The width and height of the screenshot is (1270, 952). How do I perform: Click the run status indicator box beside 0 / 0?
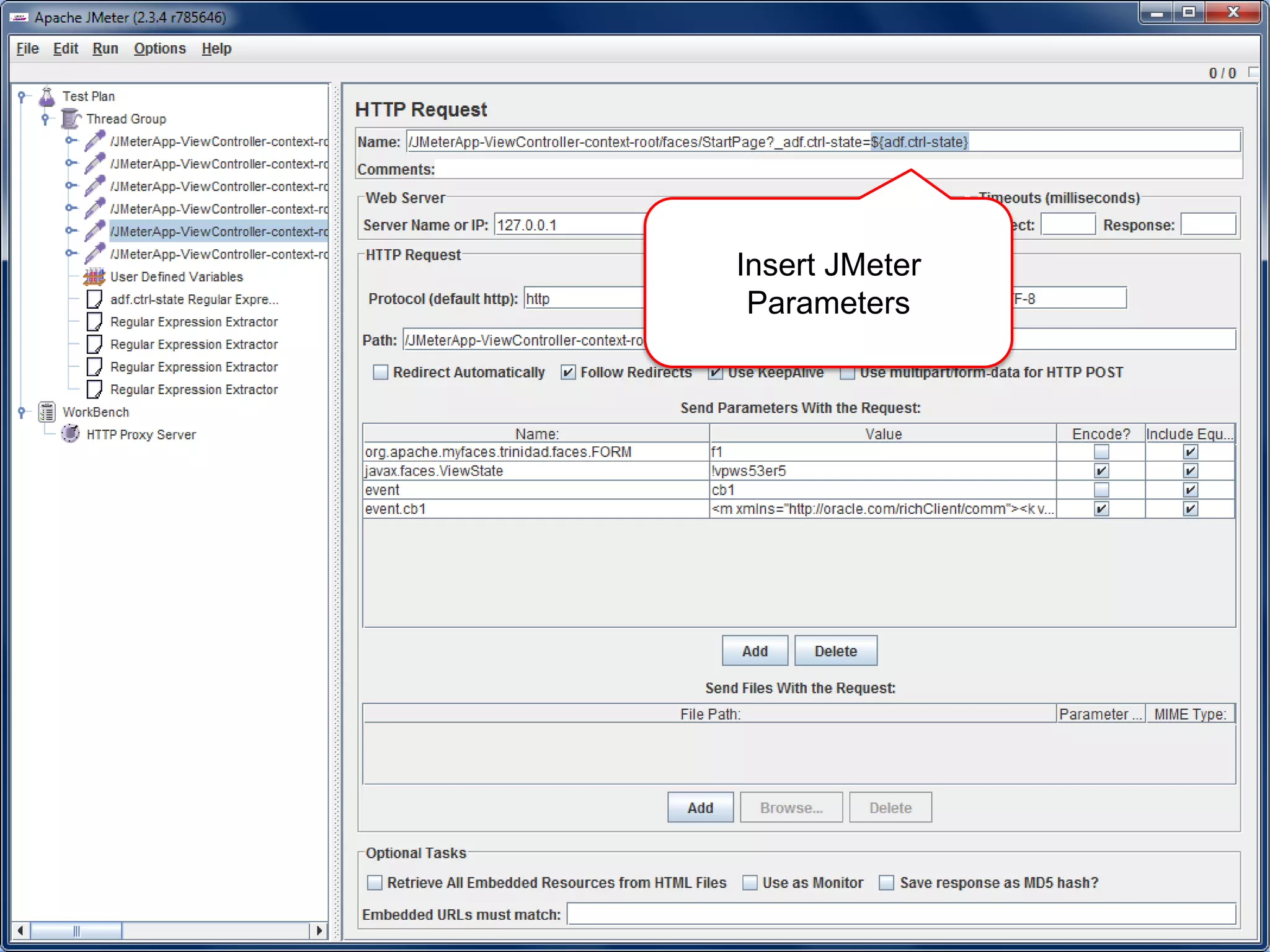(x=1253, y=73)
